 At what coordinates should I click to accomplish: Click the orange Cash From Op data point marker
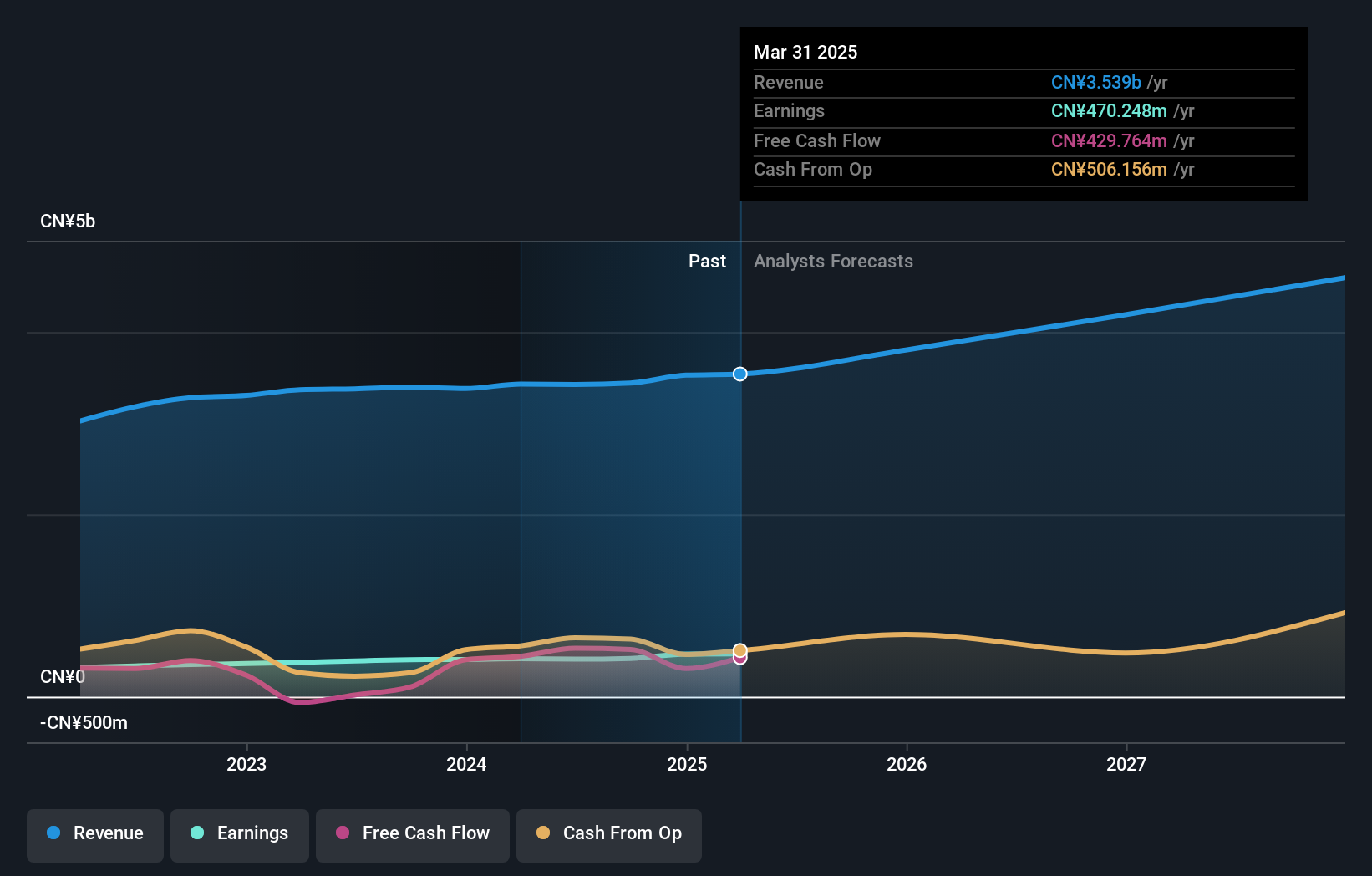(740, 650)
